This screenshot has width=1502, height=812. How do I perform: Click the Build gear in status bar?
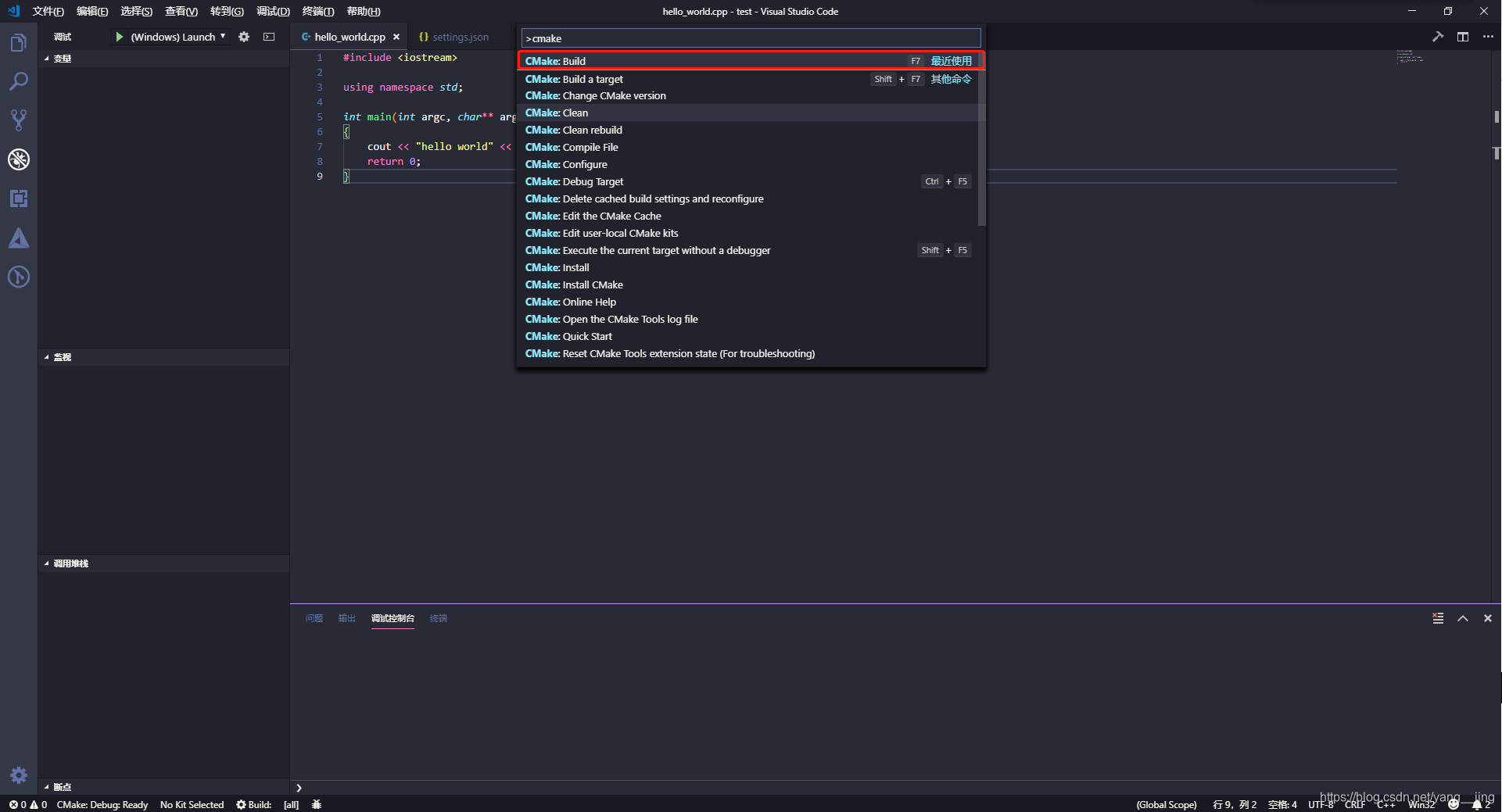point(253,804)
